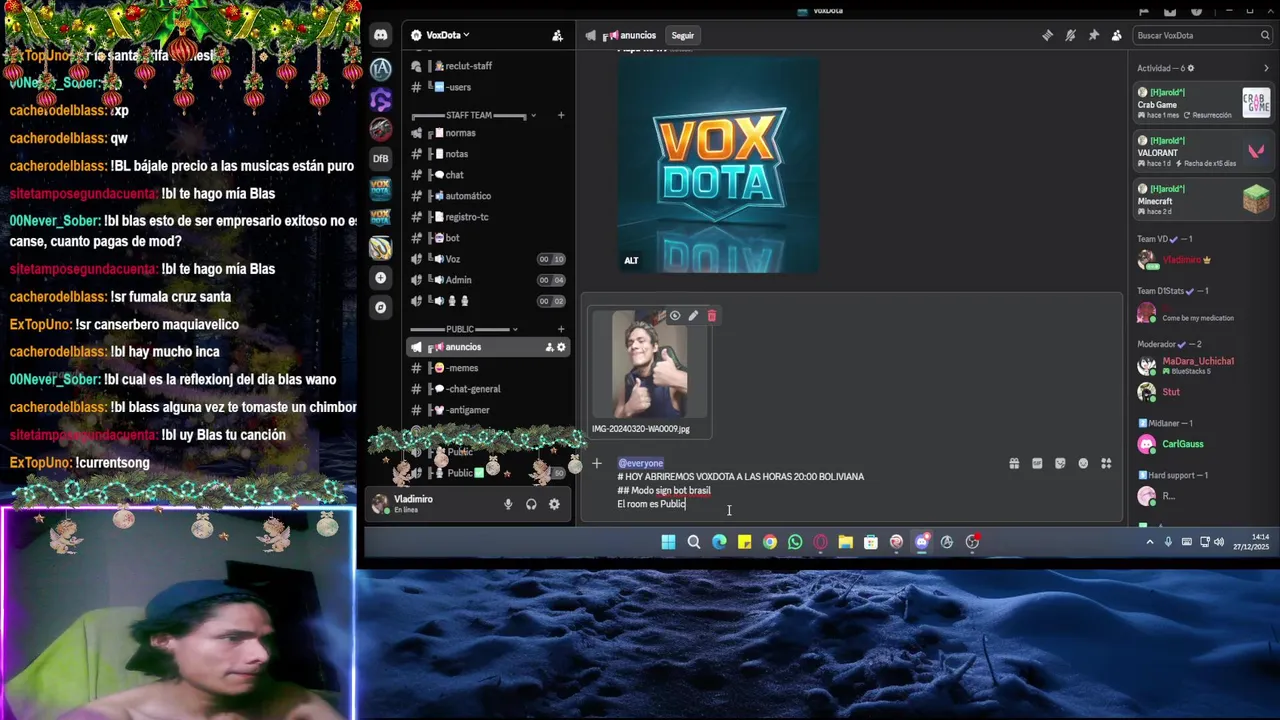The width and height of the screenshot is (1280, 720).
Task: Toggle the member list icon in header
Action: pos(1116,35)
